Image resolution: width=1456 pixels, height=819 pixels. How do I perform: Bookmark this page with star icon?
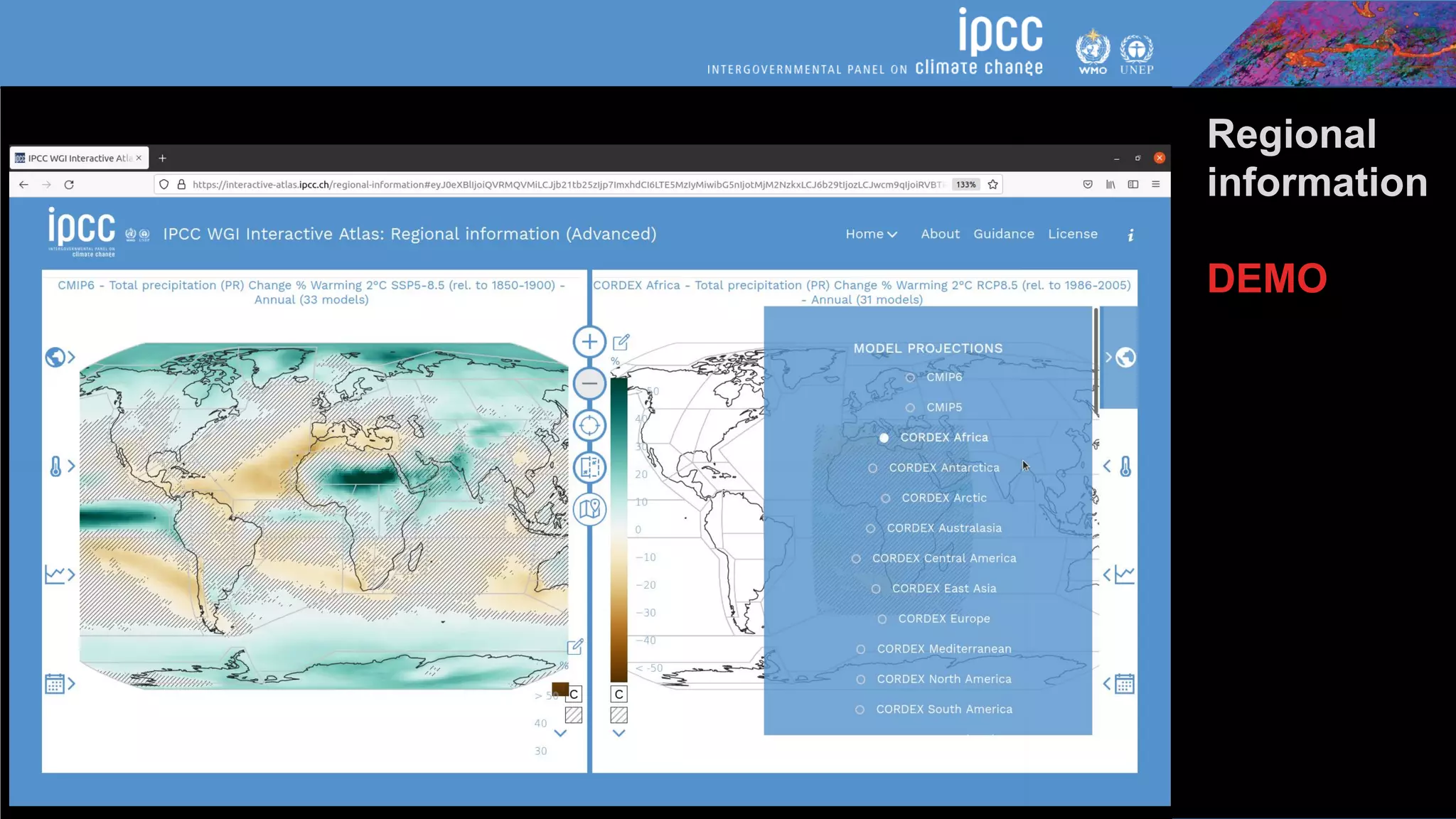tap(993, 185)
